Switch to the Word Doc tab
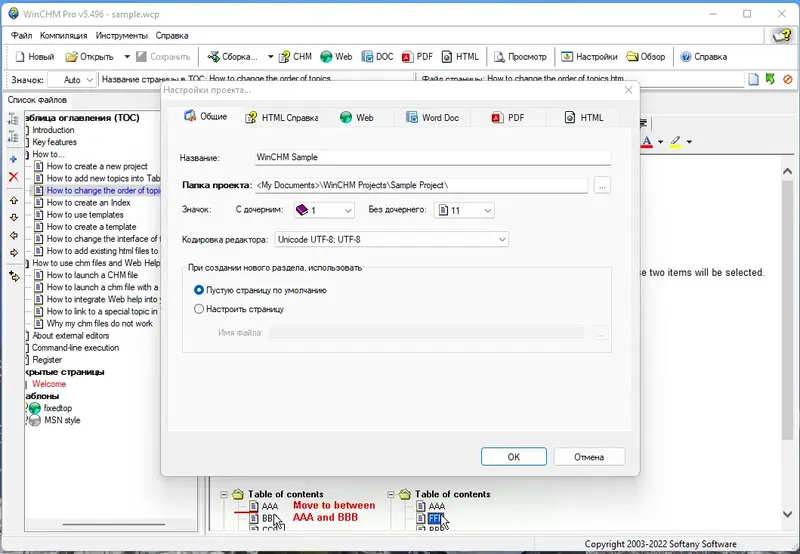Screen dimensions: 800x554 point(432,118)
